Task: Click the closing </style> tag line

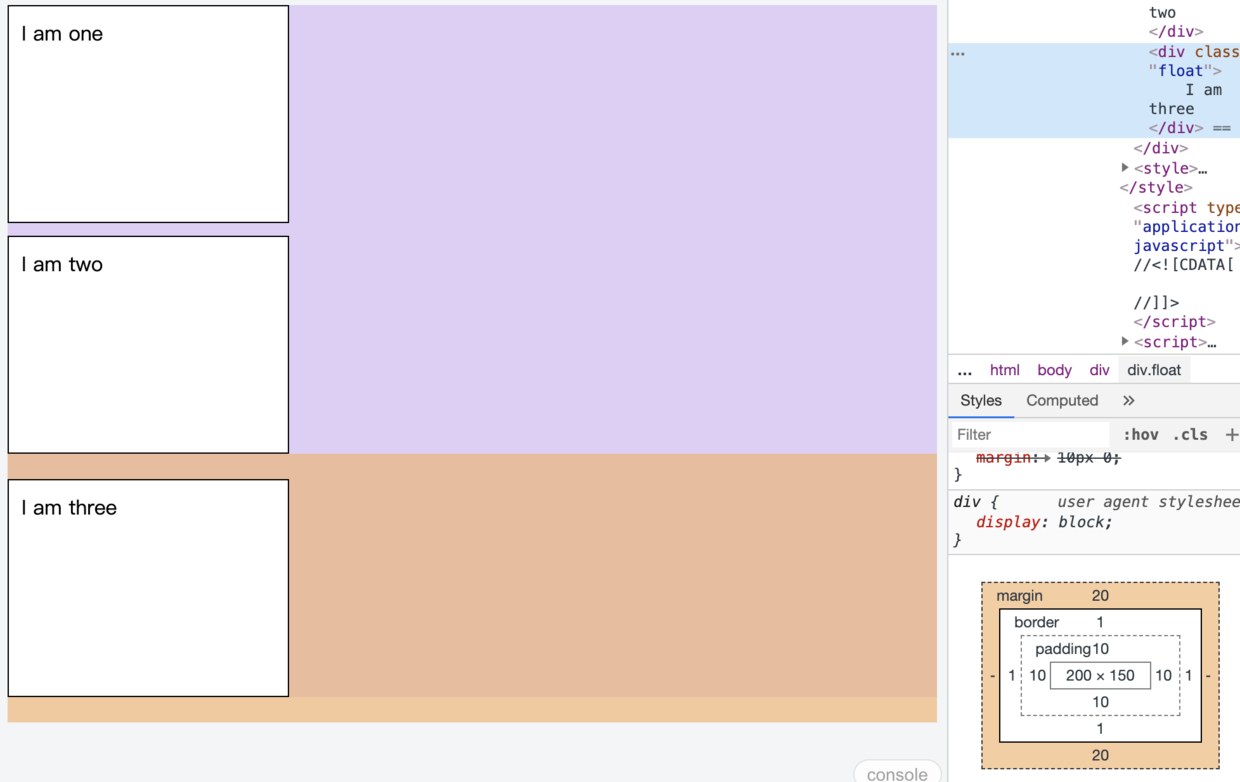Action: point(1156,188)
